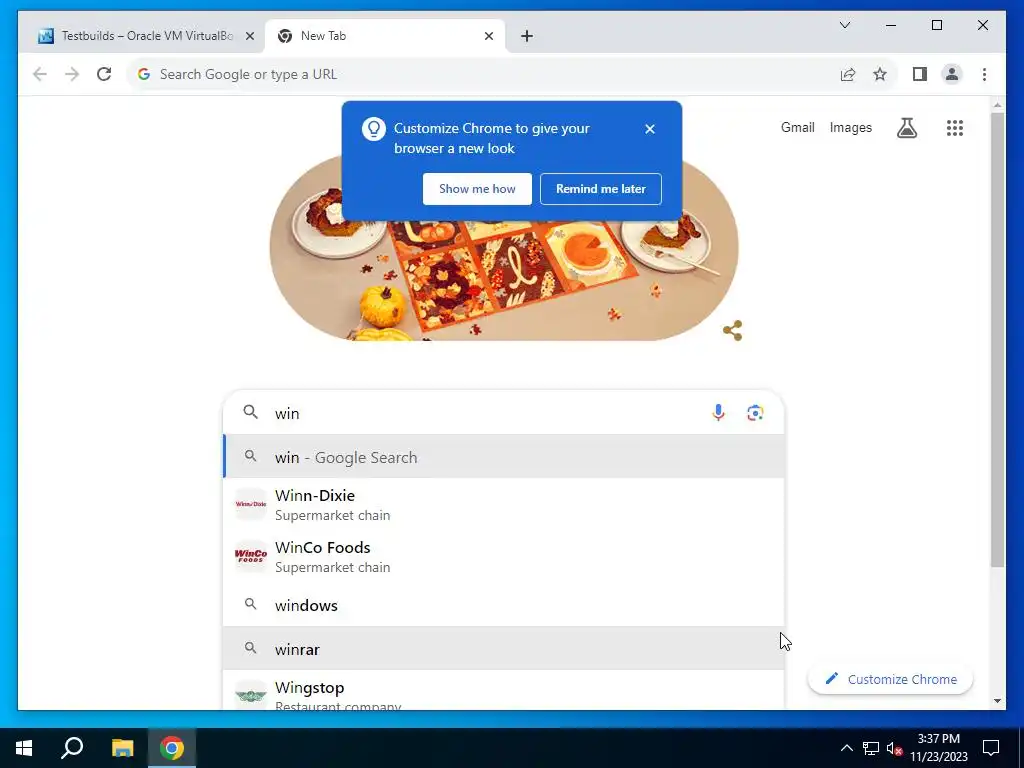This screenshot has height=768, width=1024.
Task: Close the New Tab tab
Action: click(x=488, y=37)
